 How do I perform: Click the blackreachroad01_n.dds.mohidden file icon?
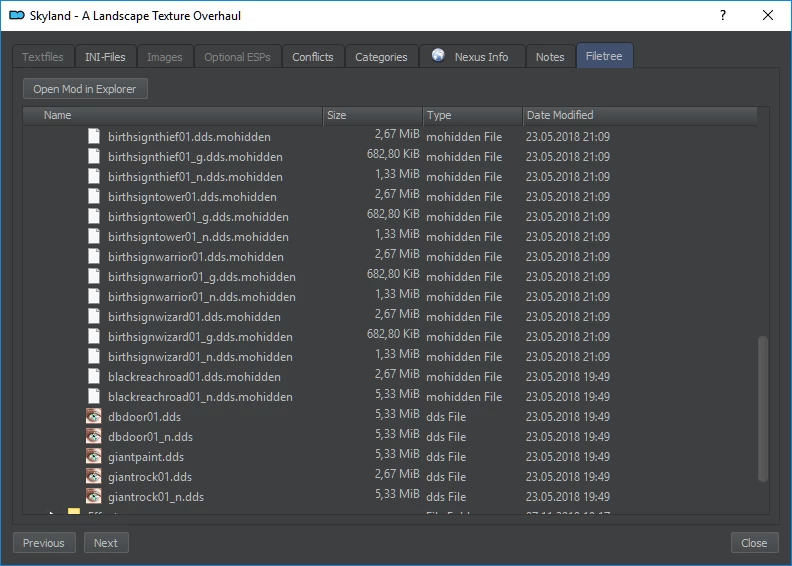coord(94,397)
